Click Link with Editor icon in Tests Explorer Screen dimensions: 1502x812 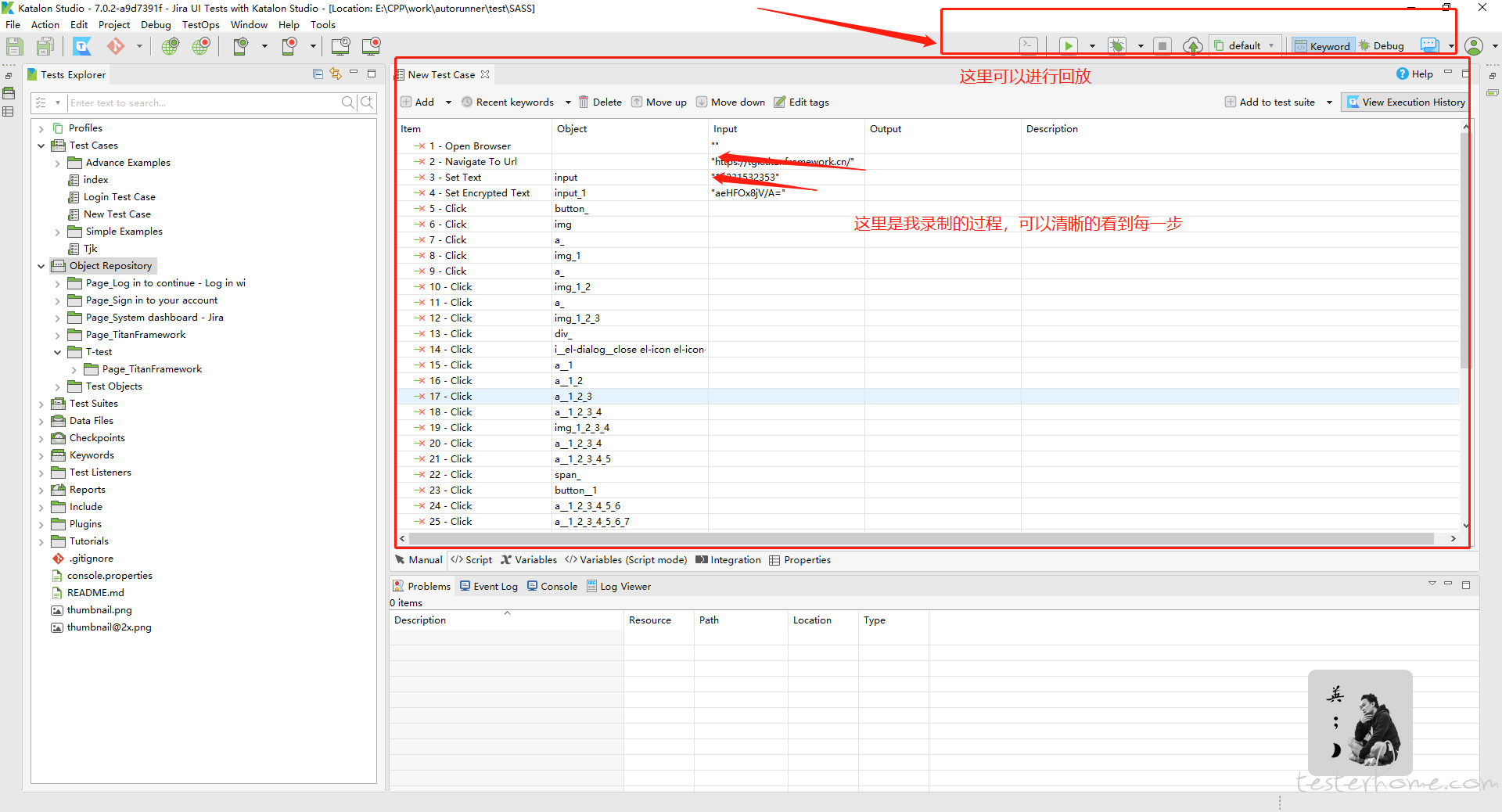pyautogui.click(x=336, y=74)
